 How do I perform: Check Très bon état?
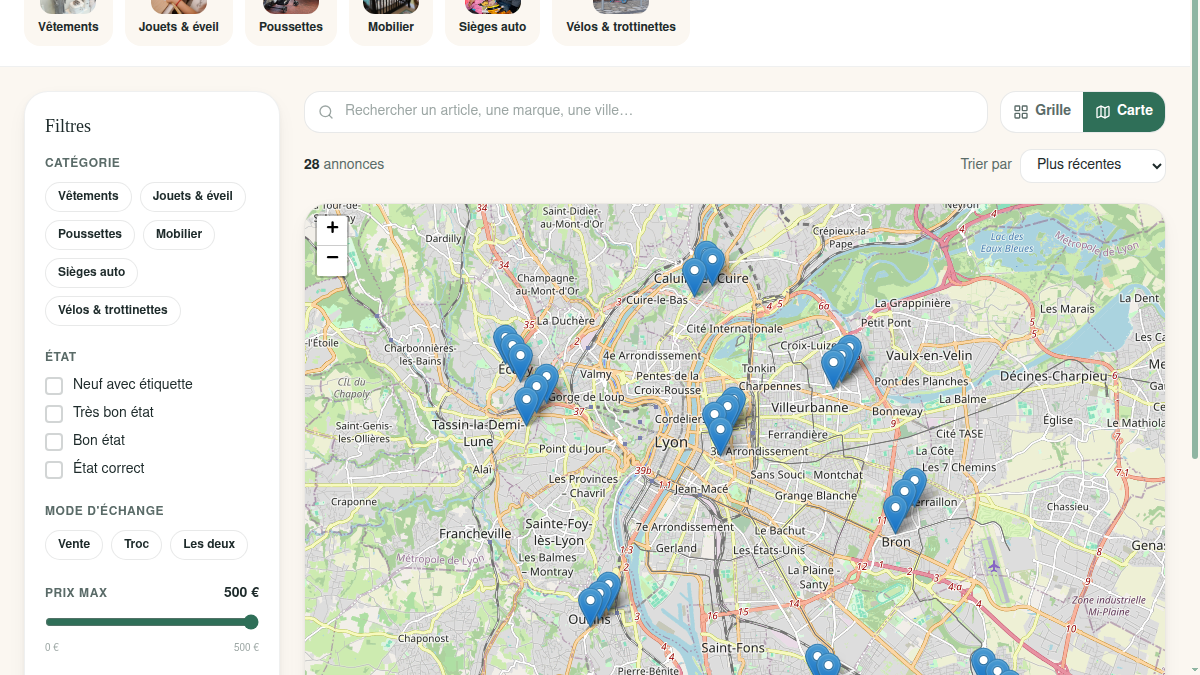[x=54, y=413]
